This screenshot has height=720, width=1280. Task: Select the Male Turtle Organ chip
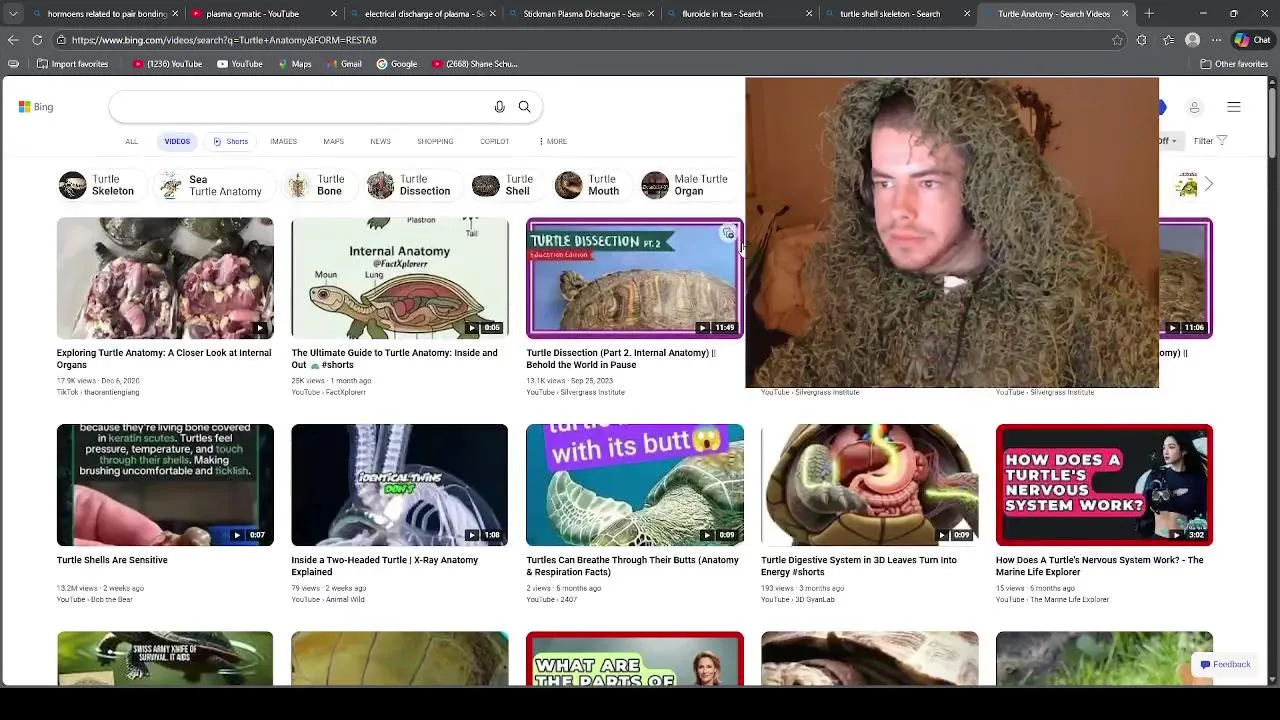(x=687, y=185)
